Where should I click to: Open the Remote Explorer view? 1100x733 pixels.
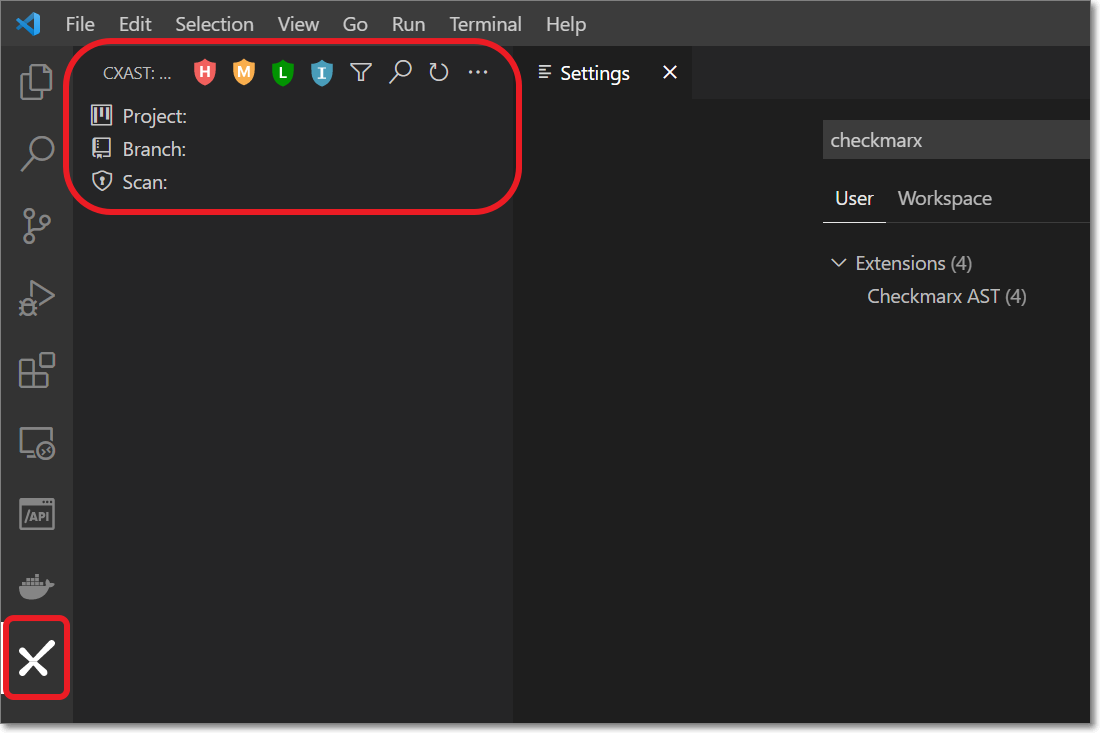pyautogui.click(x=36, y=443)
